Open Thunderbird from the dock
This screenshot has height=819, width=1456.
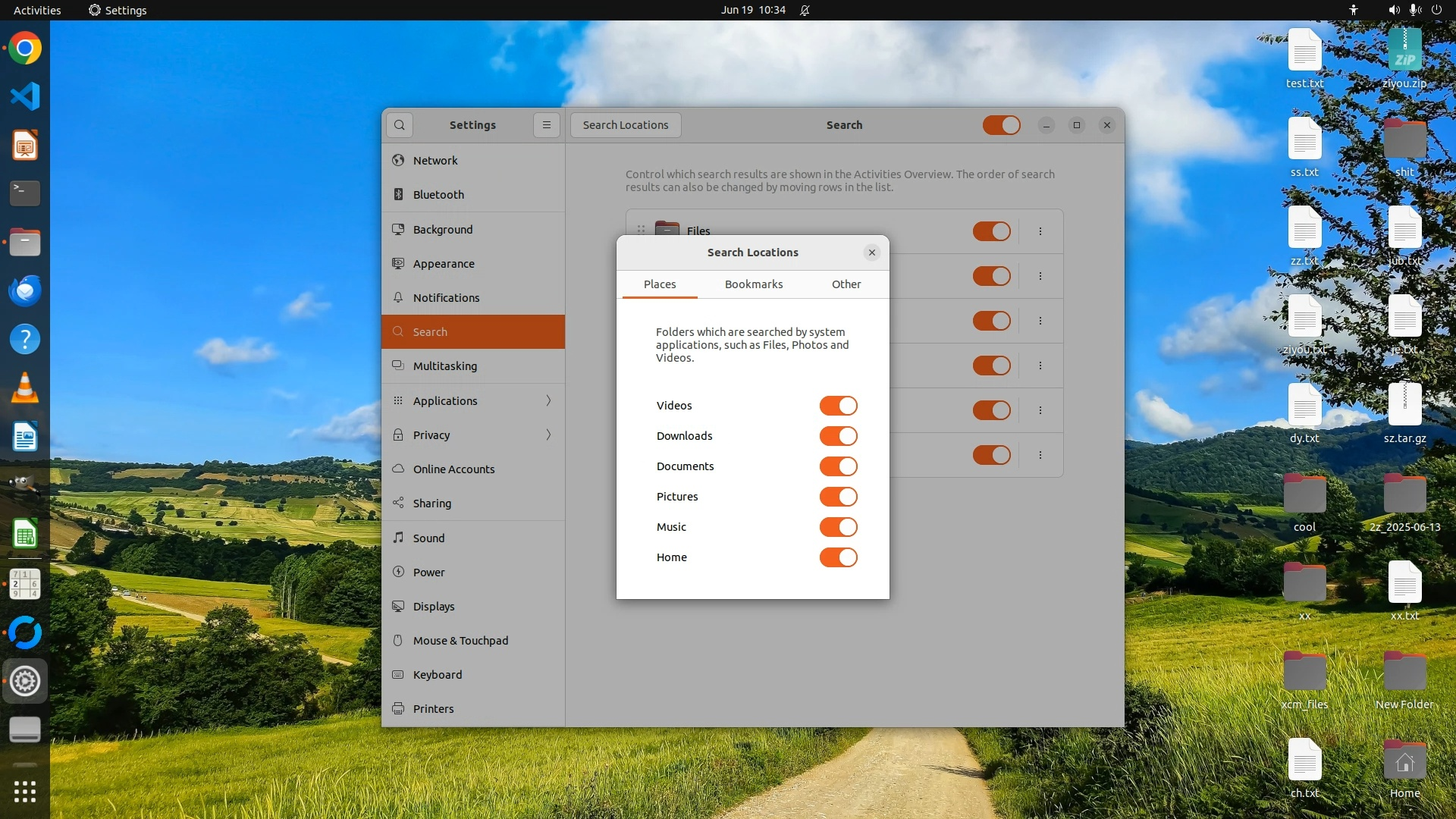[x=24, y=290]
